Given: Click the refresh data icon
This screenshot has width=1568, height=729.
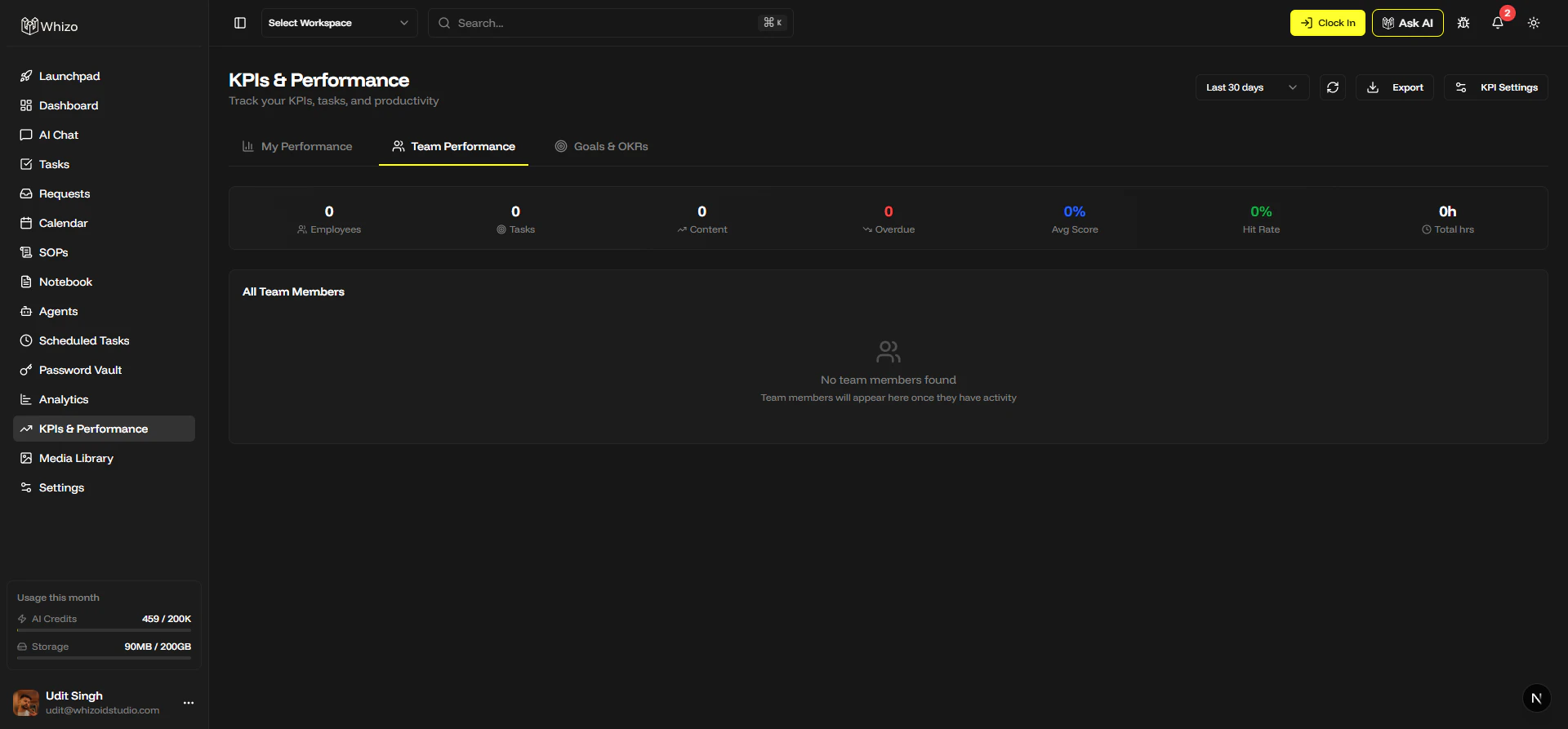Looking at the screenshot, I should 1333,87.
